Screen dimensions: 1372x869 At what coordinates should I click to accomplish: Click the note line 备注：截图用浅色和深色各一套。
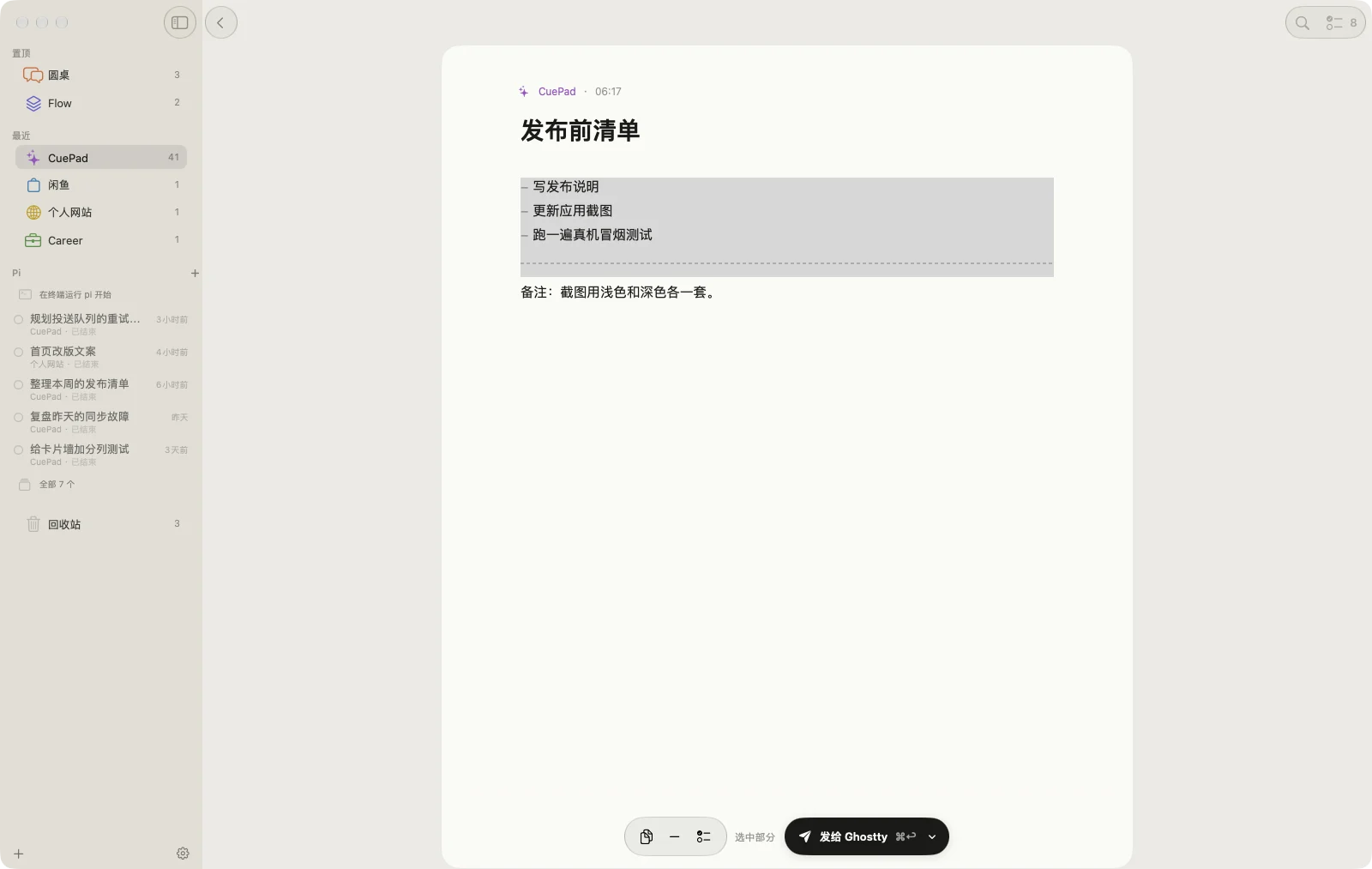(619, 293)
